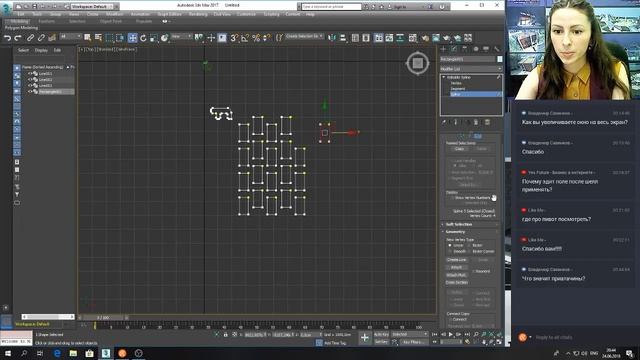Open the Create panel plus tab
Screen dimensions: 640x360
[444, 49]
